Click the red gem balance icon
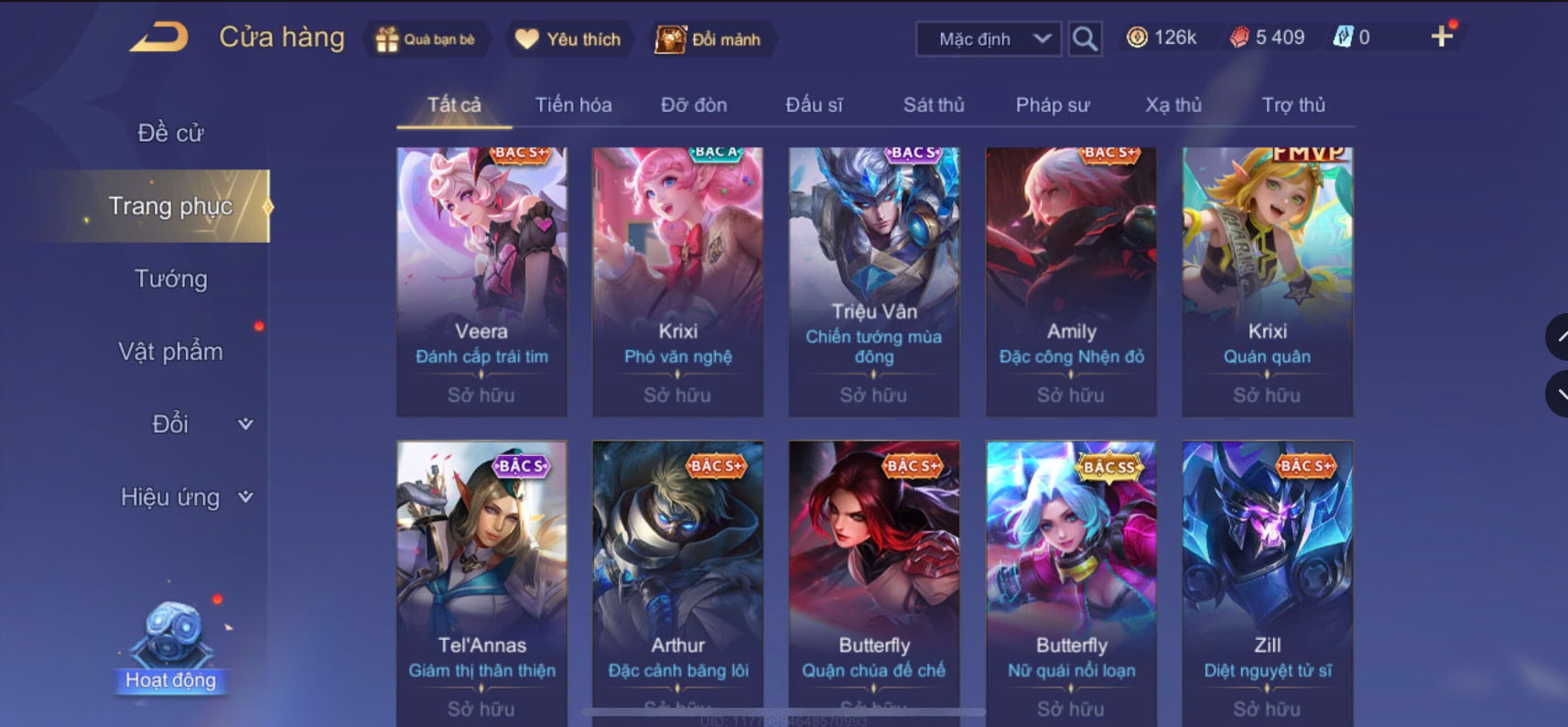Screen dimensions: 1568x727 click(x=1239, y=38)
